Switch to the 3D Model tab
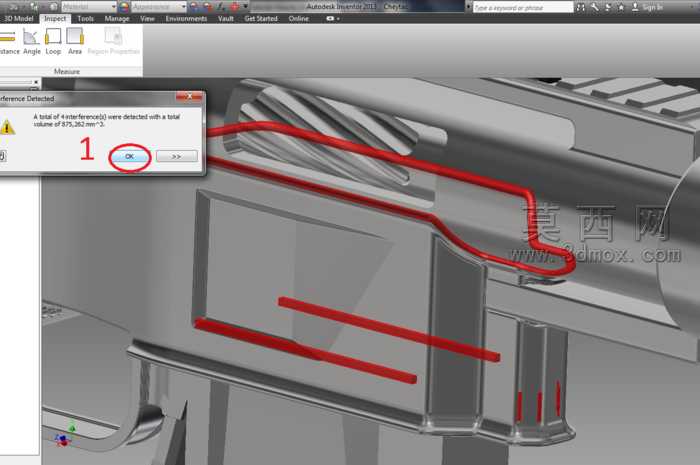700x465 pixels. click(x=18, y=19)
